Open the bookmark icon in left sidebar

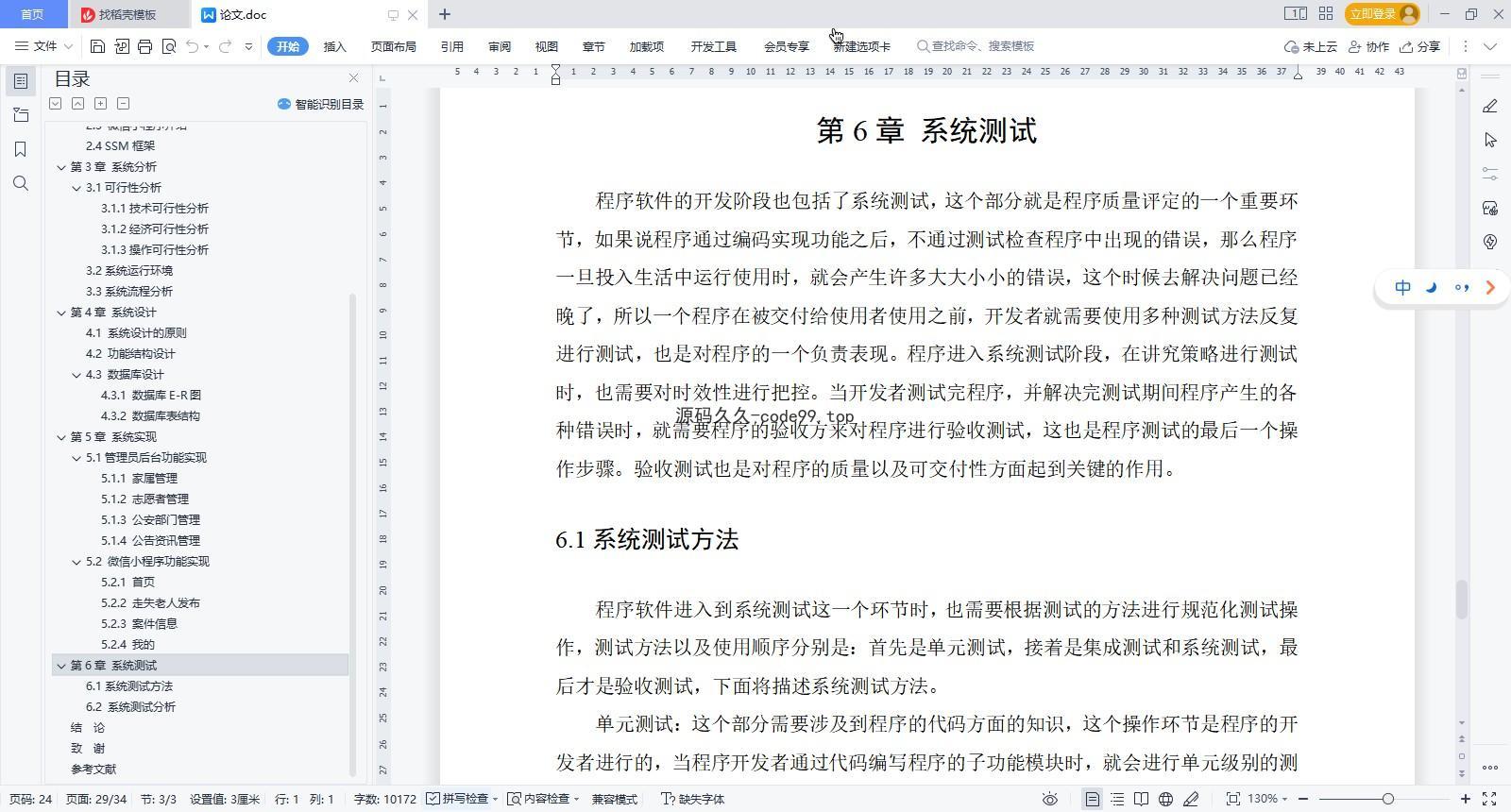(x=21, y=149)
